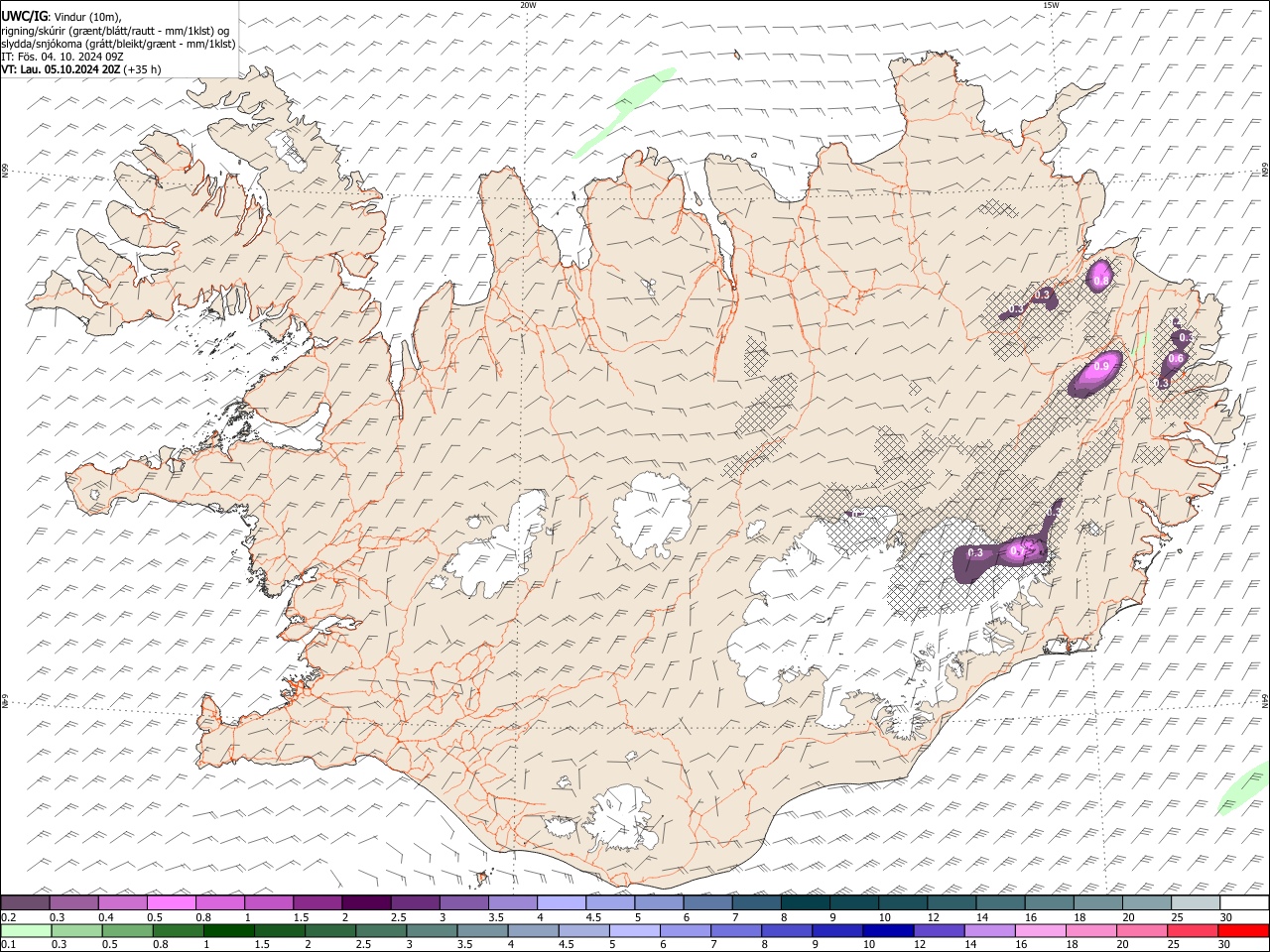Click the '0.2' label on the upper scale
Screen dimensions: 1270x952
[x=9, y=917]
